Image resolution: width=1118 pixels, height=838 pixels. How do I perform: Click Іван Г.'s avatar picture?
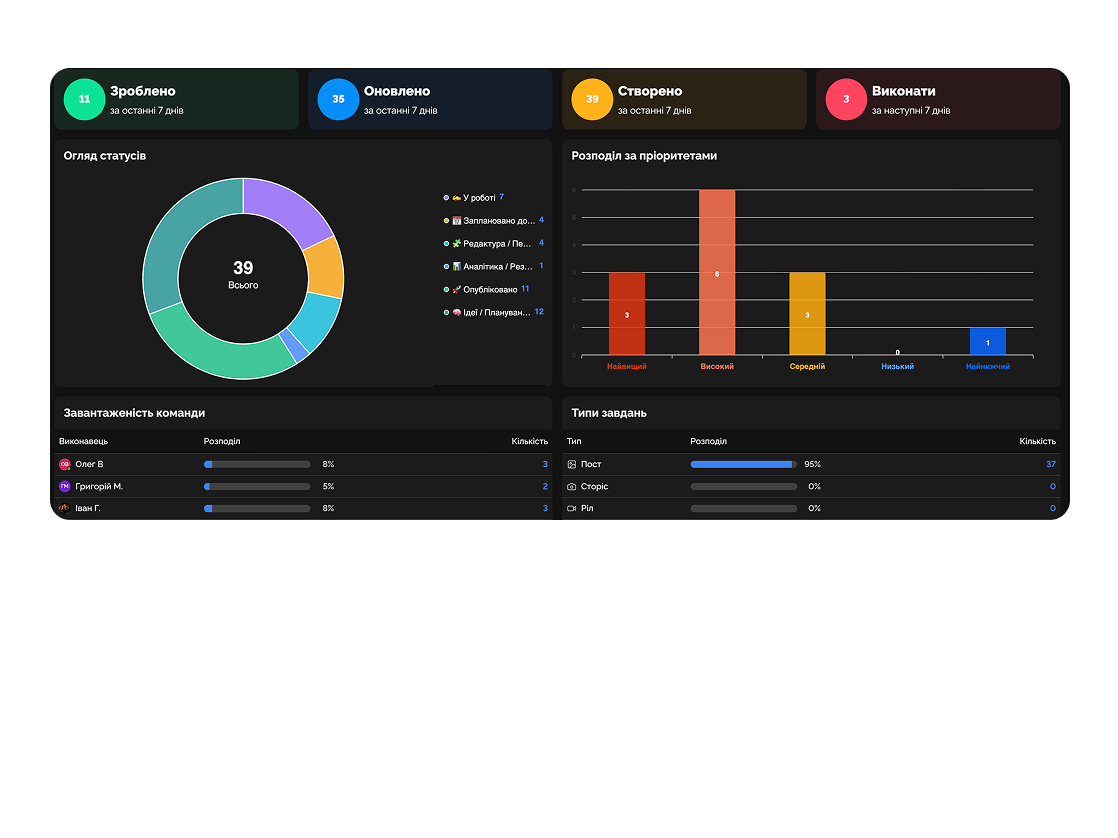[x=65, y=508]
